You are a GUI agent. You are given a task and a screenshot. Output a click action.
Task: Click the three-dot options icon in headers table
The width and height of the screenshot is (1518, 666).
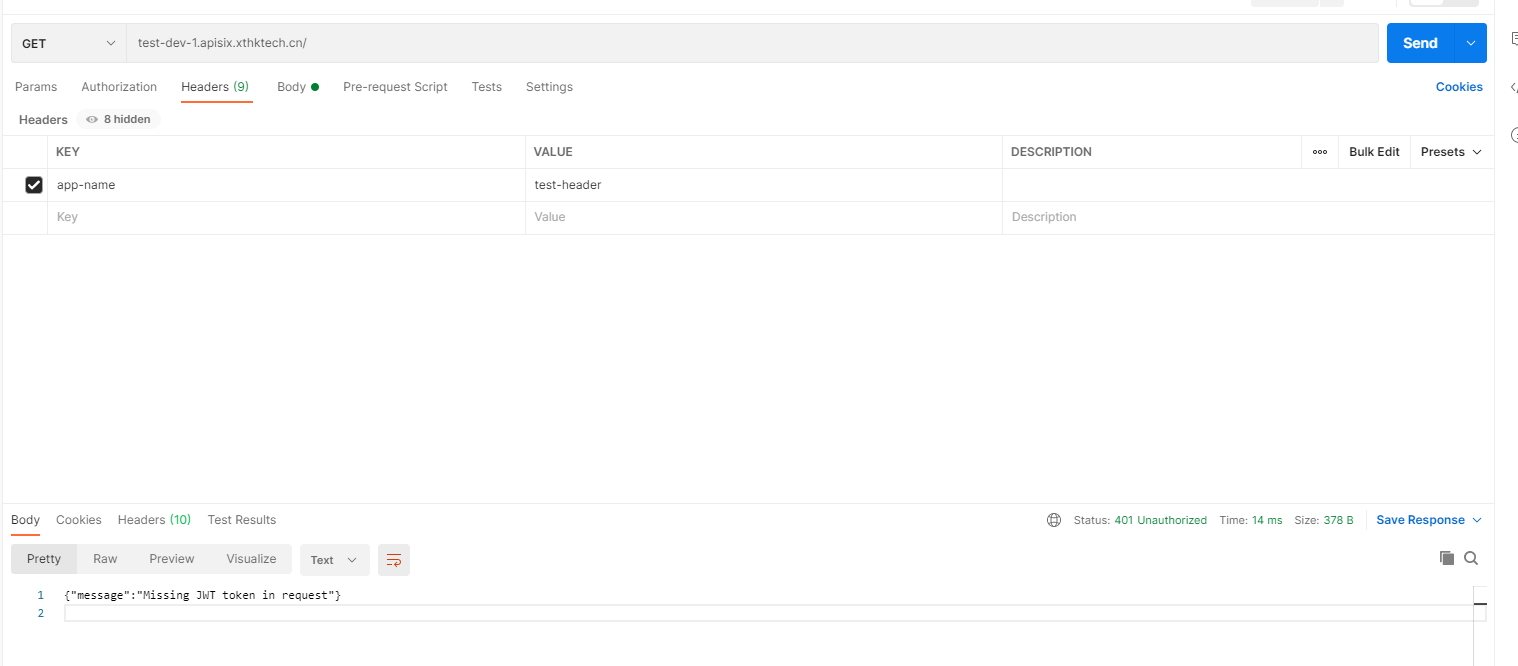coord(1319,151)
